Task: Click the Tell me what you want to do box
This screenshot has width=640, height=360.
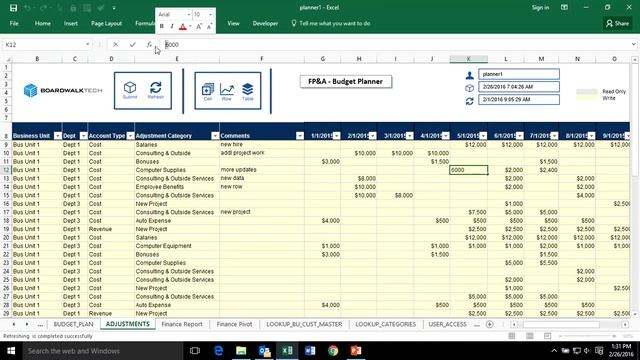Action: tap(331, 23)
